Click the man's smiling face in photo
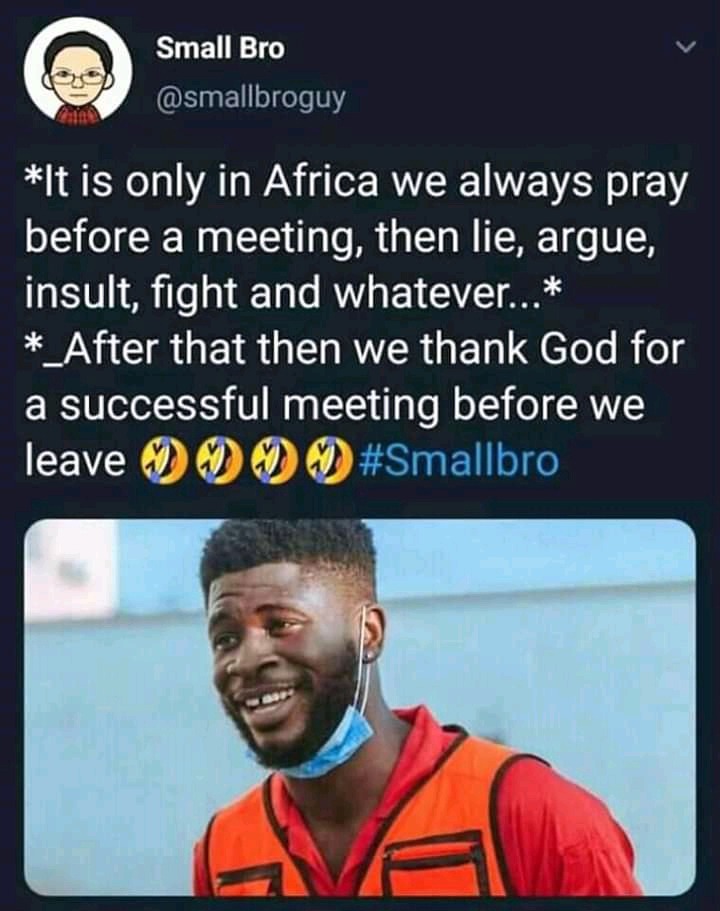The image size is (720, 911). (x=285, y=657)
